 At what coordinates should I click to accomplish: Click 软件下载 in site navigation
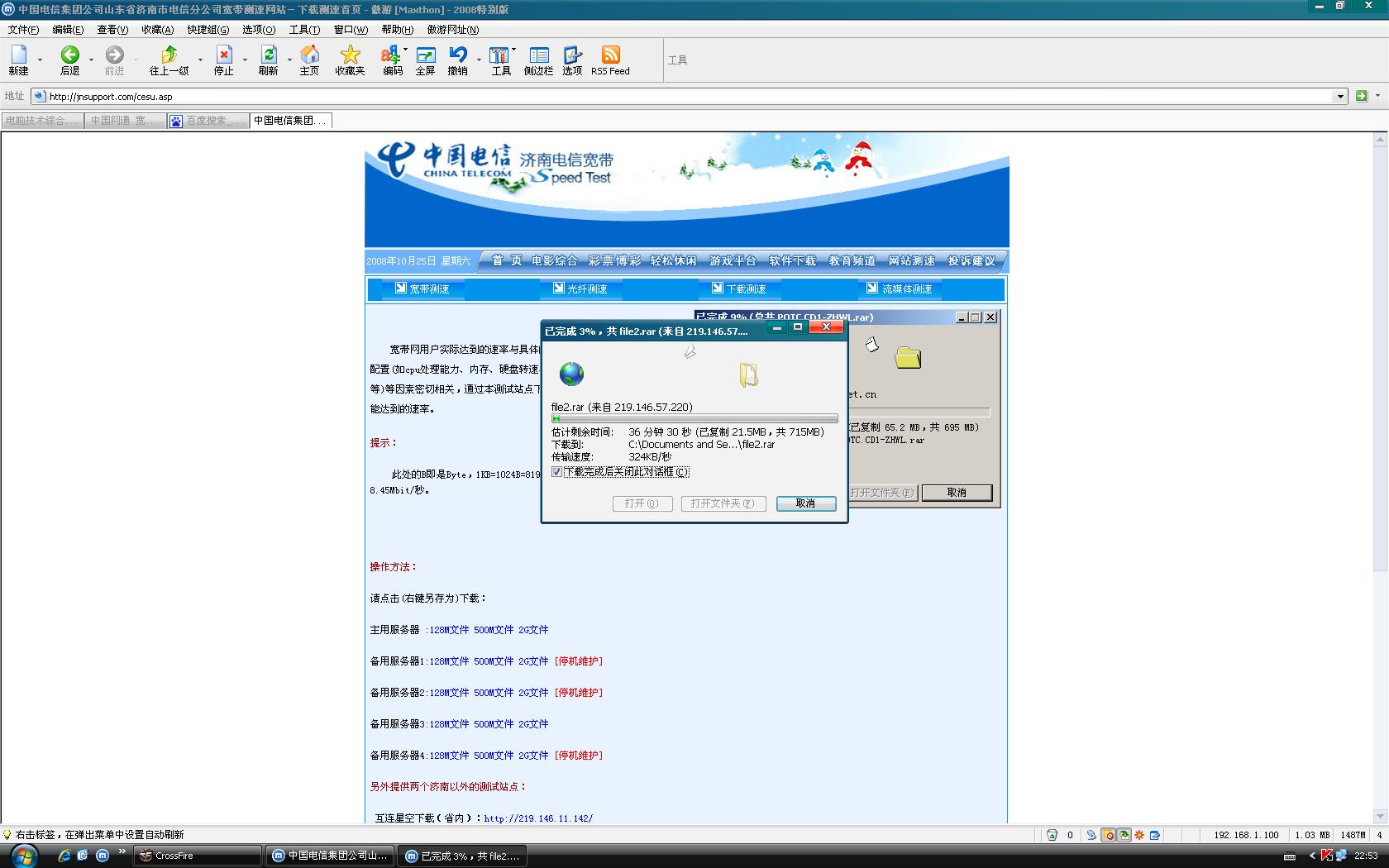click(792, 260)
